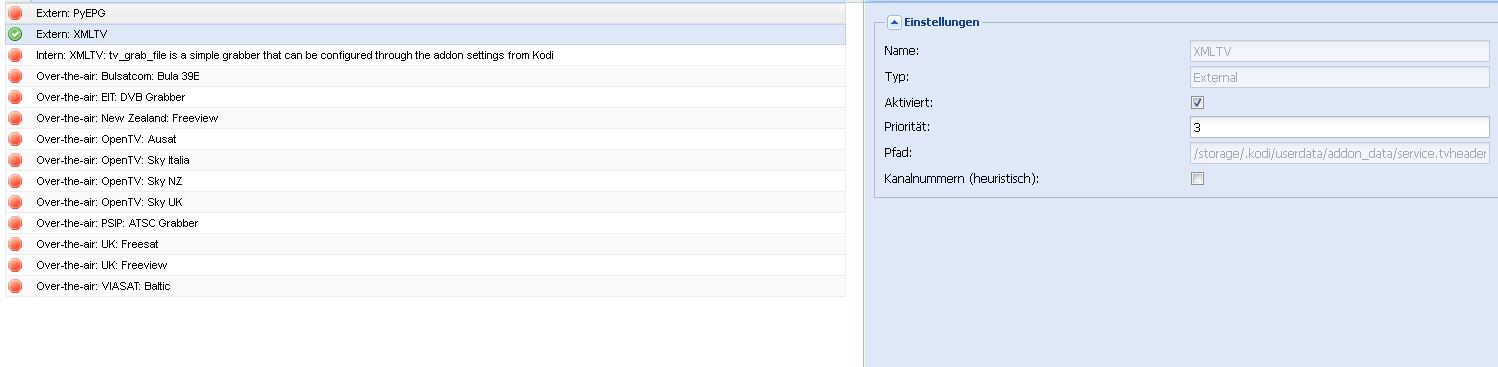This screenshot has width=1498, height=367.
Task: Select the Extern: XMLTV row
Action: [x=425, y=34]
